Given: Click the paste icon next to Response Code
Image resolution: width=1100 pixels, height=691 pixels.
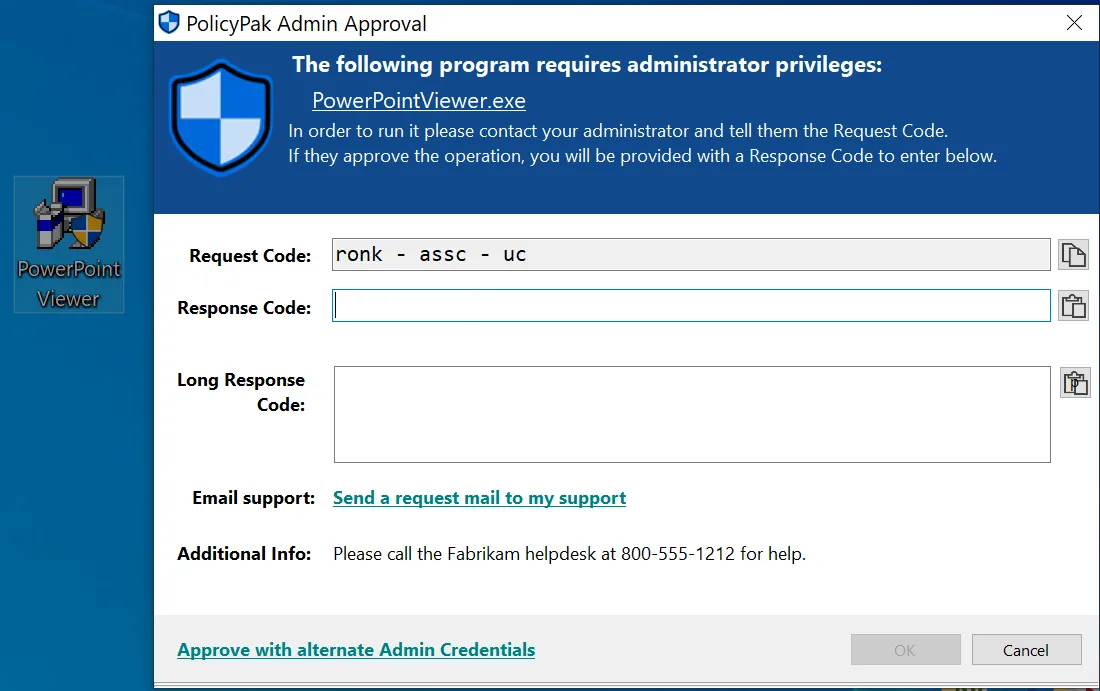Looking at the screenshot, I should click(1073, 305).
